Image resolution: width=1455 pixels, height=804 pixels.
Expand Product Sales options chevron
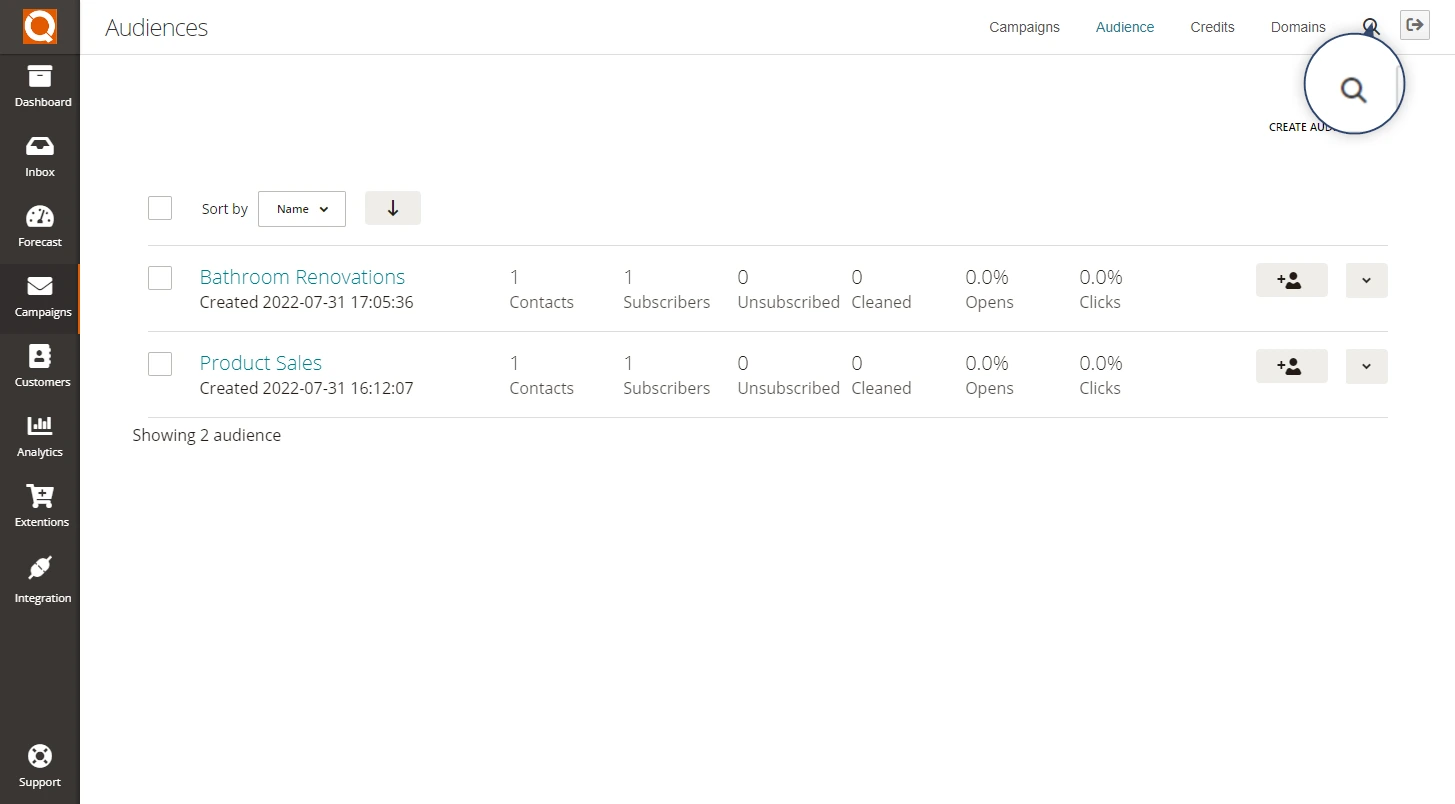tap(1366, 367)
